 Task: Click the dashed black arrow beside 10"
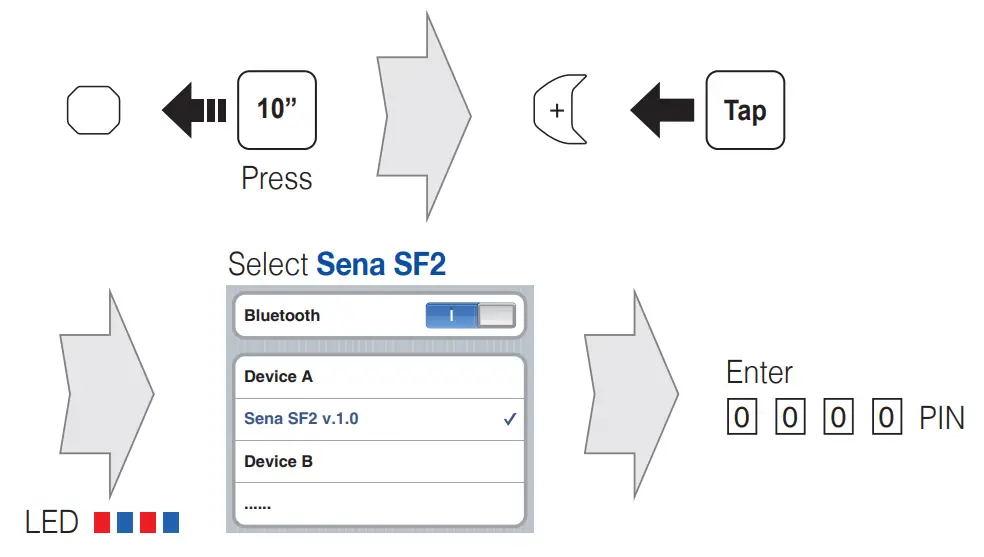tap(193, 109)
